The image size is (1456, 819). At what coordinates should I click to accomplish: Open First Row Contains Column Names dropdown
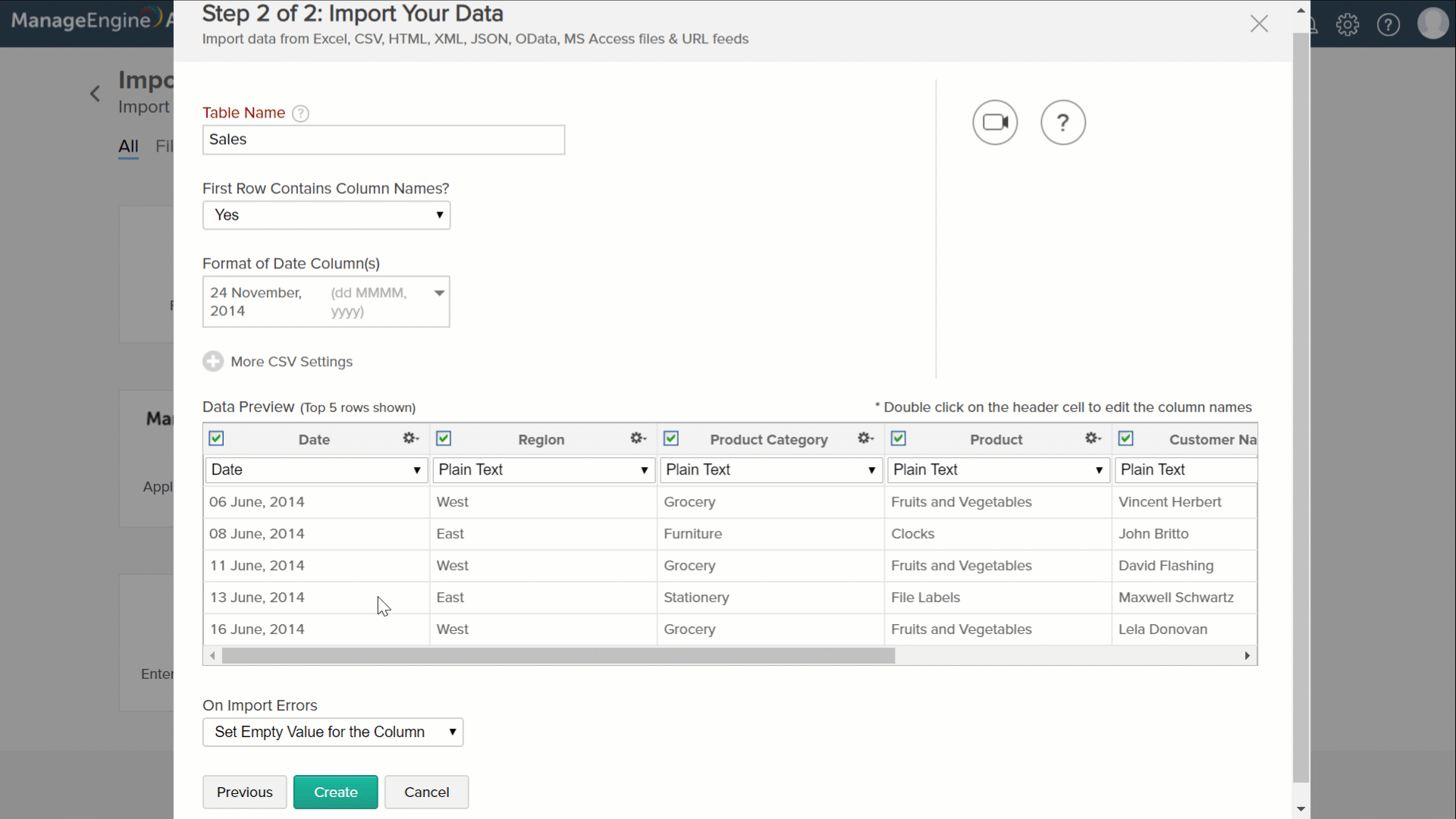click(x=326, y=215)
